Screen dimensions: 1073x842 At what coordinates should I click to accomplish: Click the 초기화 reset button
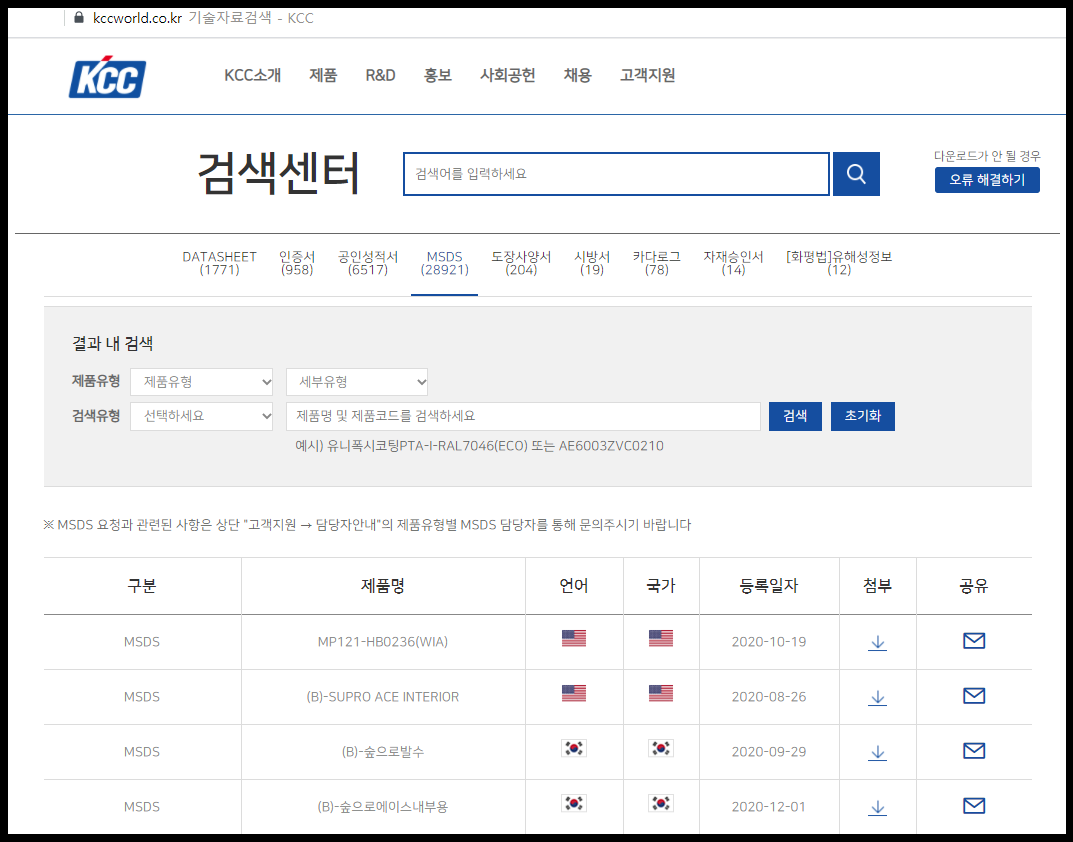(863, 416)
